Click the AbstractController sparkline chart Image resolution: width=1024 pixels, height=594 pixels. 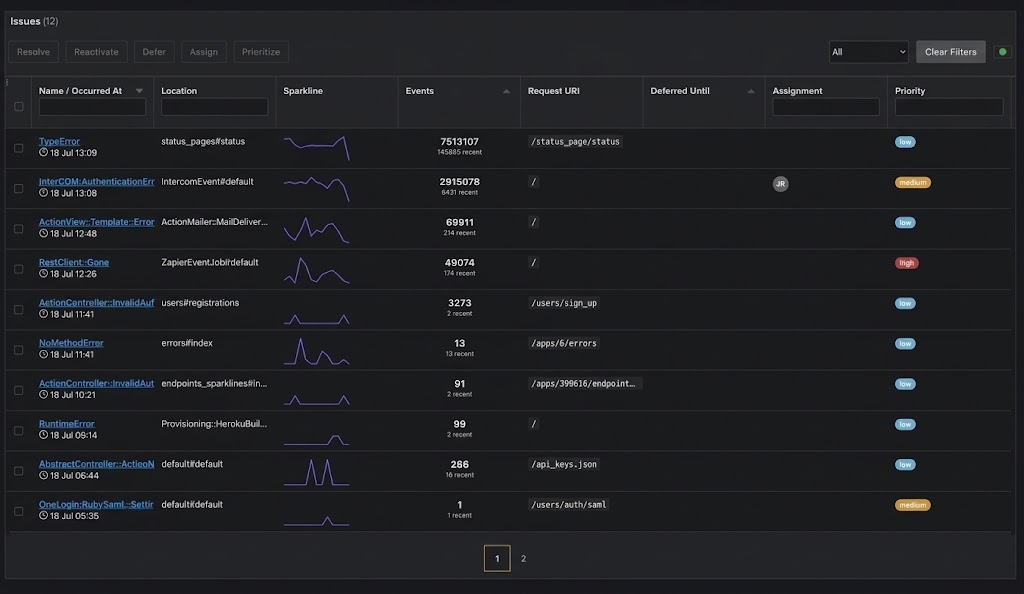[x=317, y=472]
